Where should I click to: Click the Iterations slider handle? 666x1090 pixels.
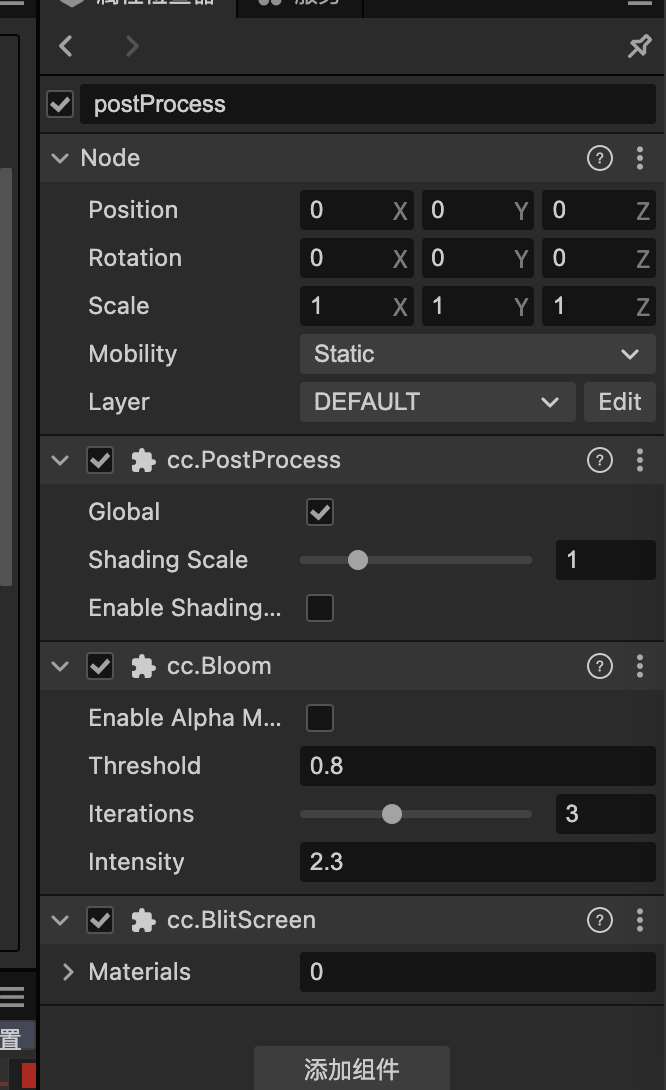[392, 814]
